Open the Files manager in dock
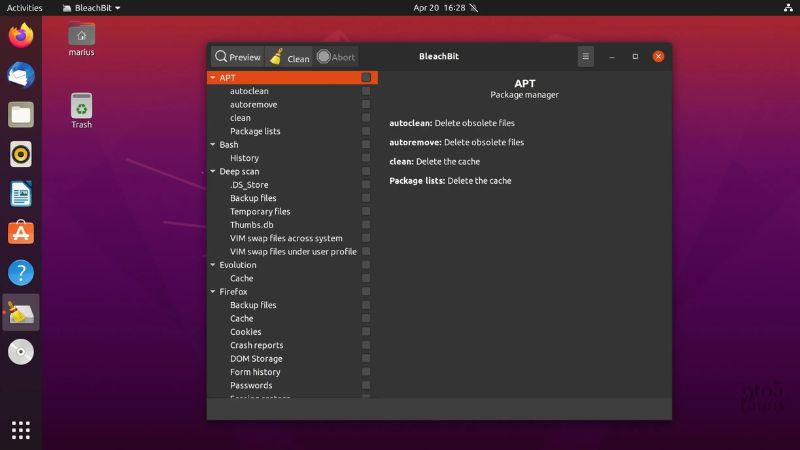 coord(21,114)
